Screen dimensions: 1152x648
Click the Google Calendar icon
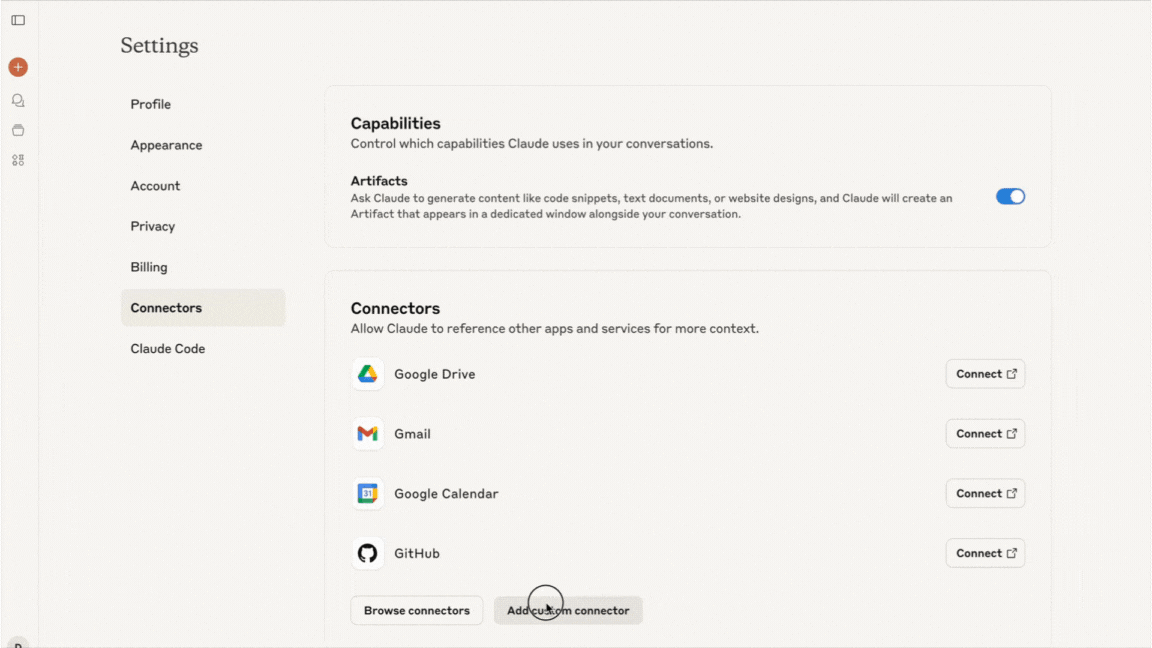pyautogui.click(x=367, y=493)
